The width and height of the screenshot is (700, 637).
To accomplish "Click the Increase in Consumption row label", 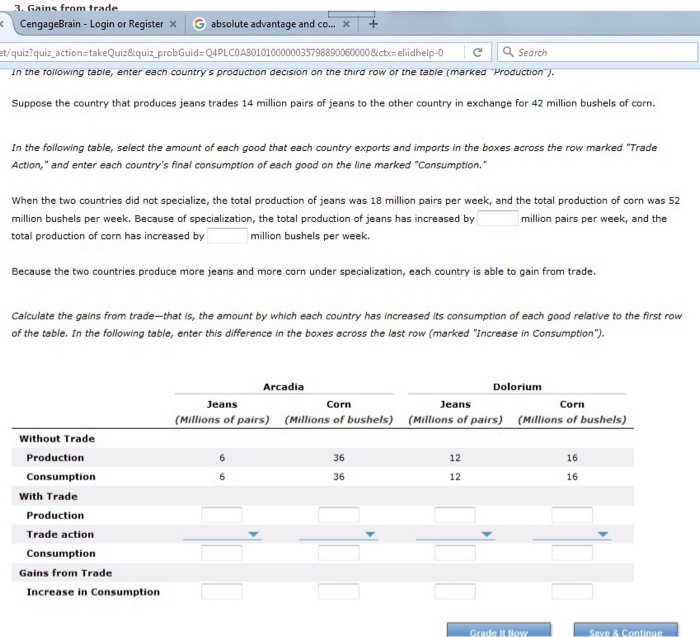I will tap(93, 592).
